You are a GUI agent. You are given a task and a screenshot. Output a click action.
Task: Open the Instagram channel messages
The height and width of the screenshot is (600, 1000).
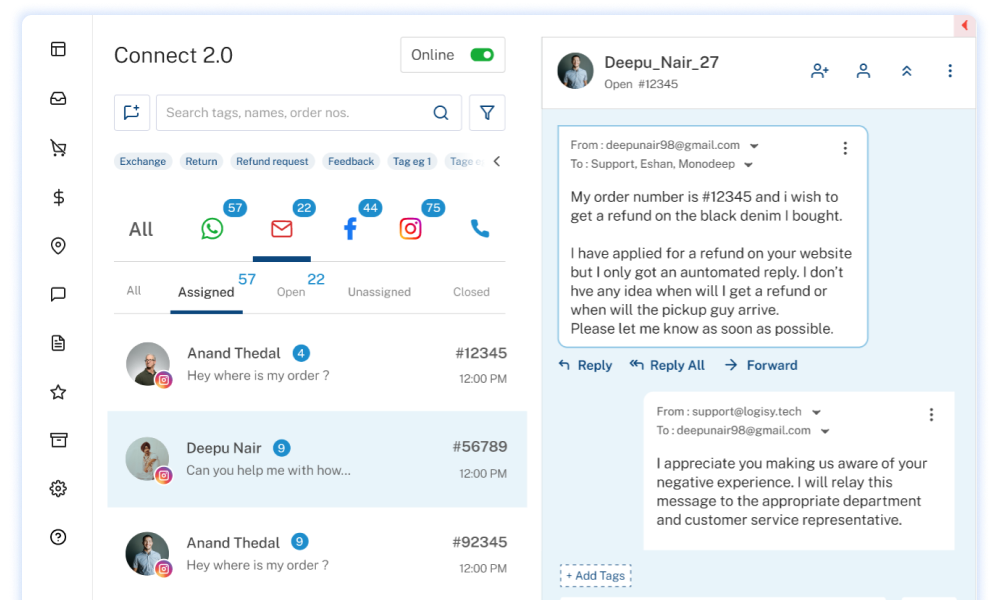pos(411,229)
